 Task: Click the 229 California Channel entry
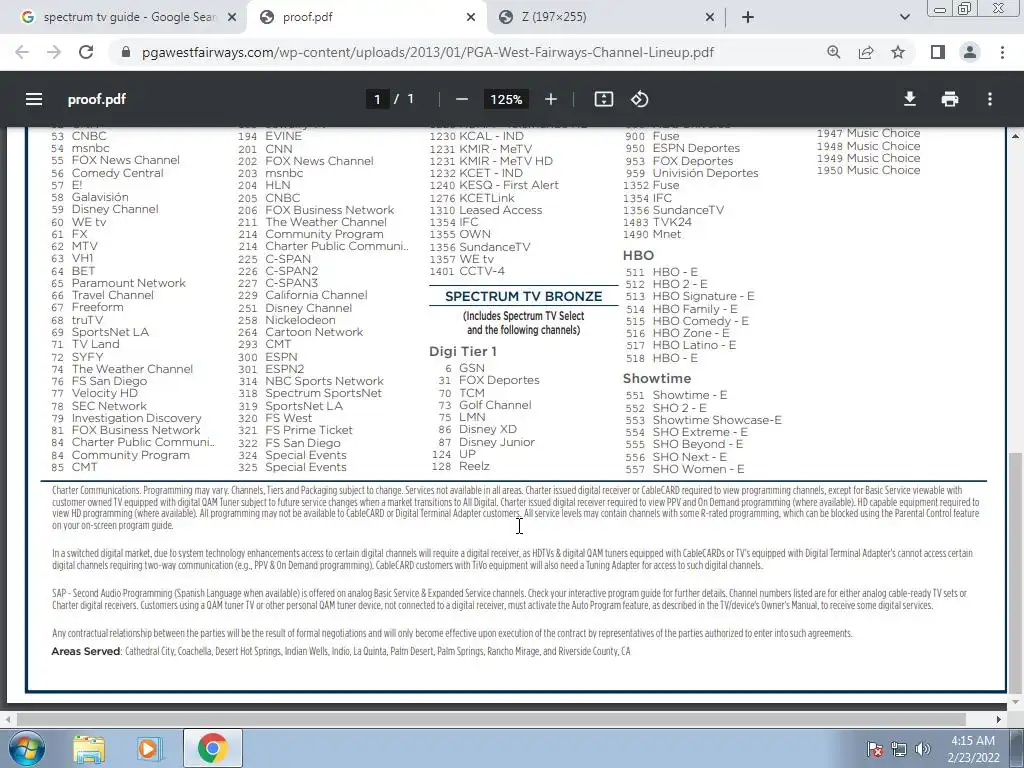pyautogui.click(x=302, y=295)
